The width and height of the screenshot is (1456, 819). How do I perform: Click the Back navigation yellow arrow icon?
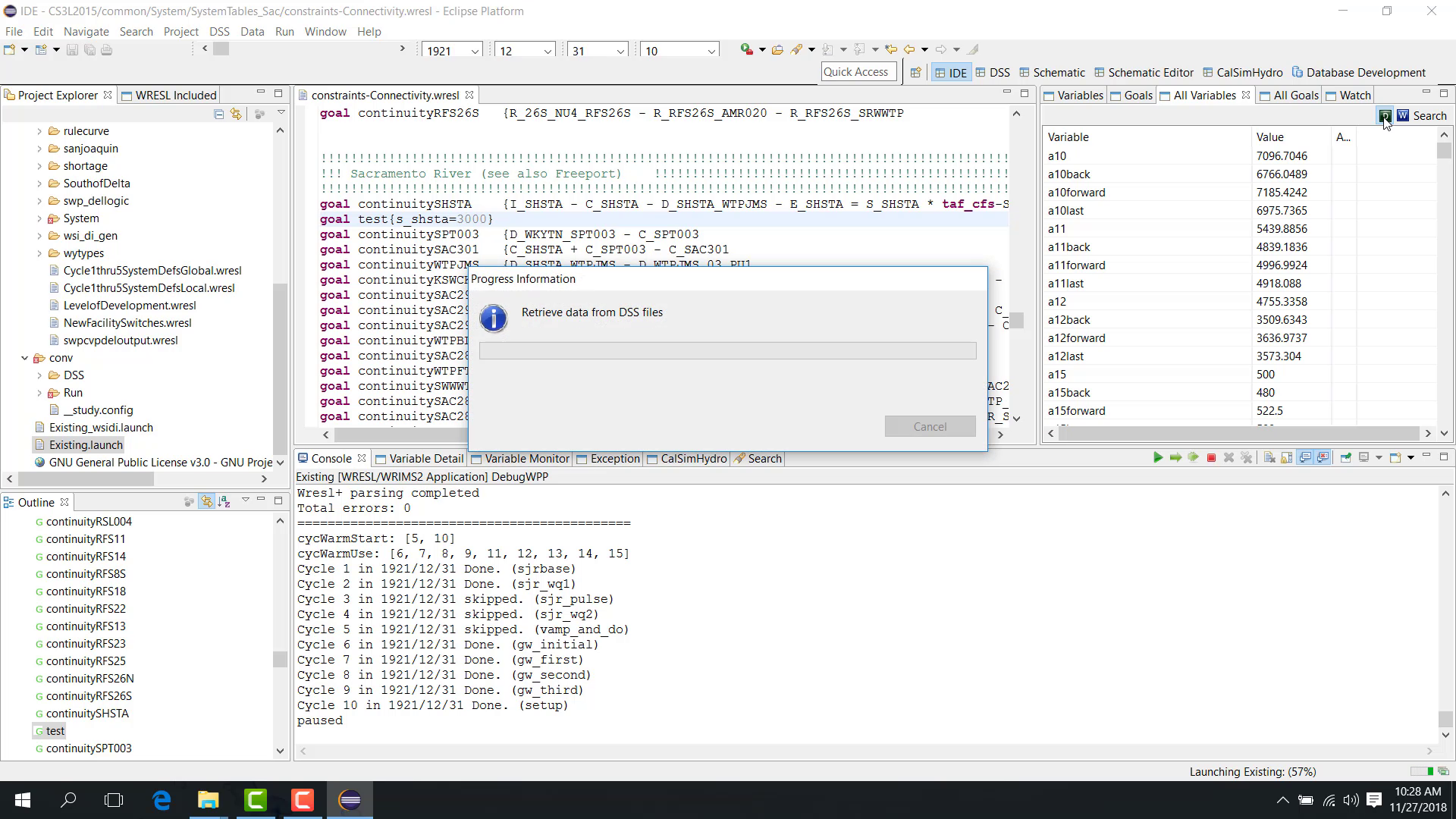(x=909, y=50)
